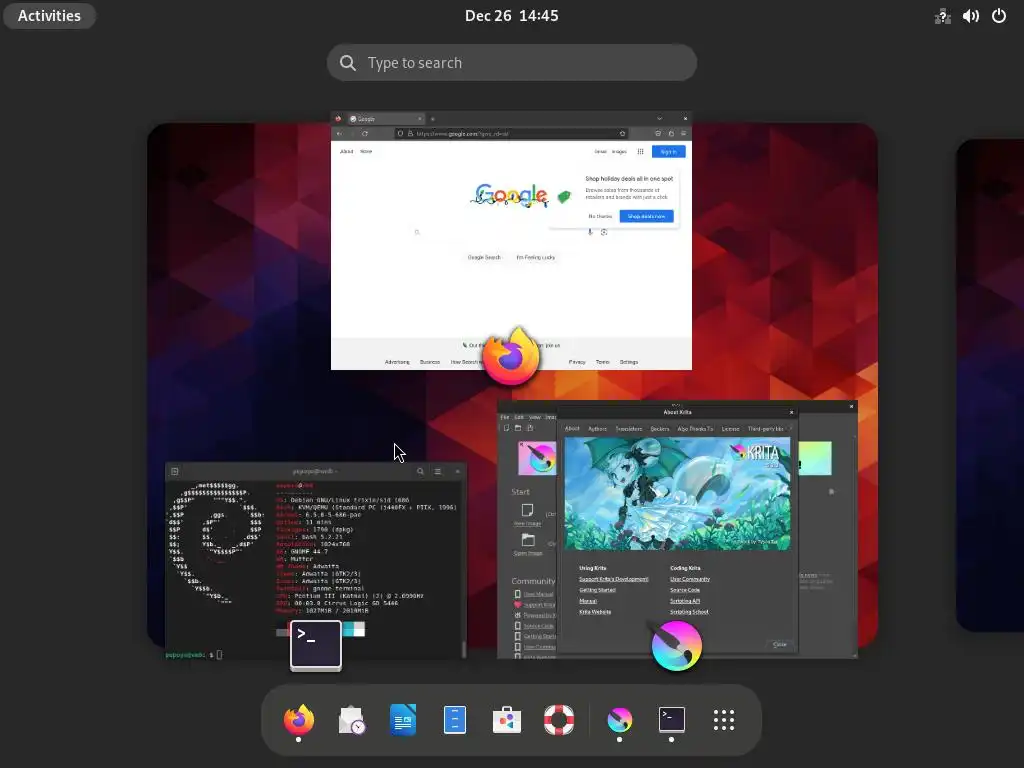Viewport: 1024px width, 768px height.
Task: Open the hamburger menu in Terminal header
Action: [x=438, y=472]
